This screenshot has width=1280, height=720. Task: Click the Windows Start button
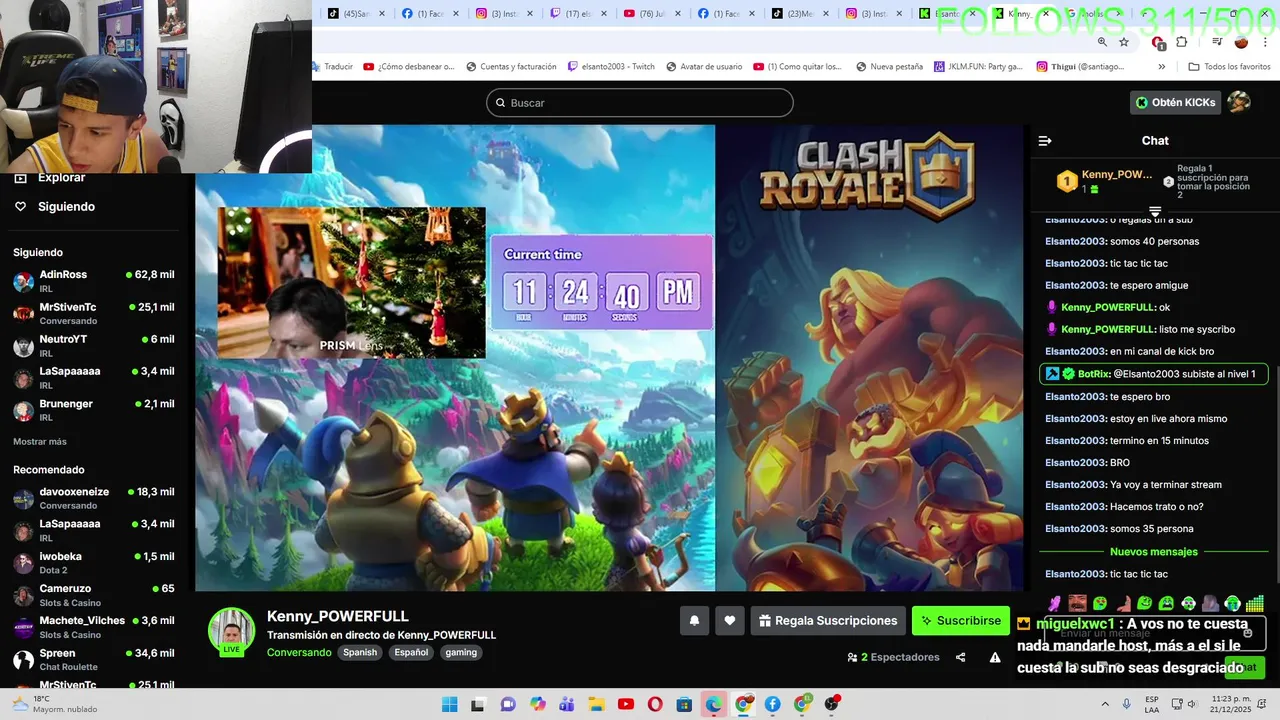(449, 705)
